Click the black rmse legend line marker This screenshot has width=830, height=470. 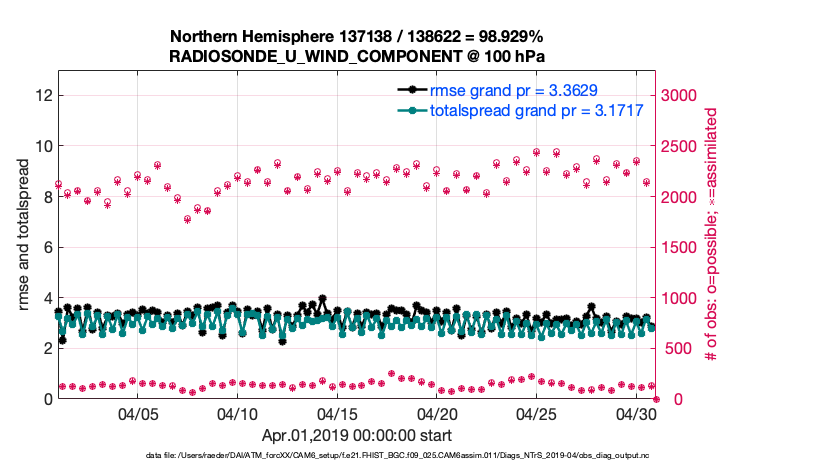[x=412, y=90]
